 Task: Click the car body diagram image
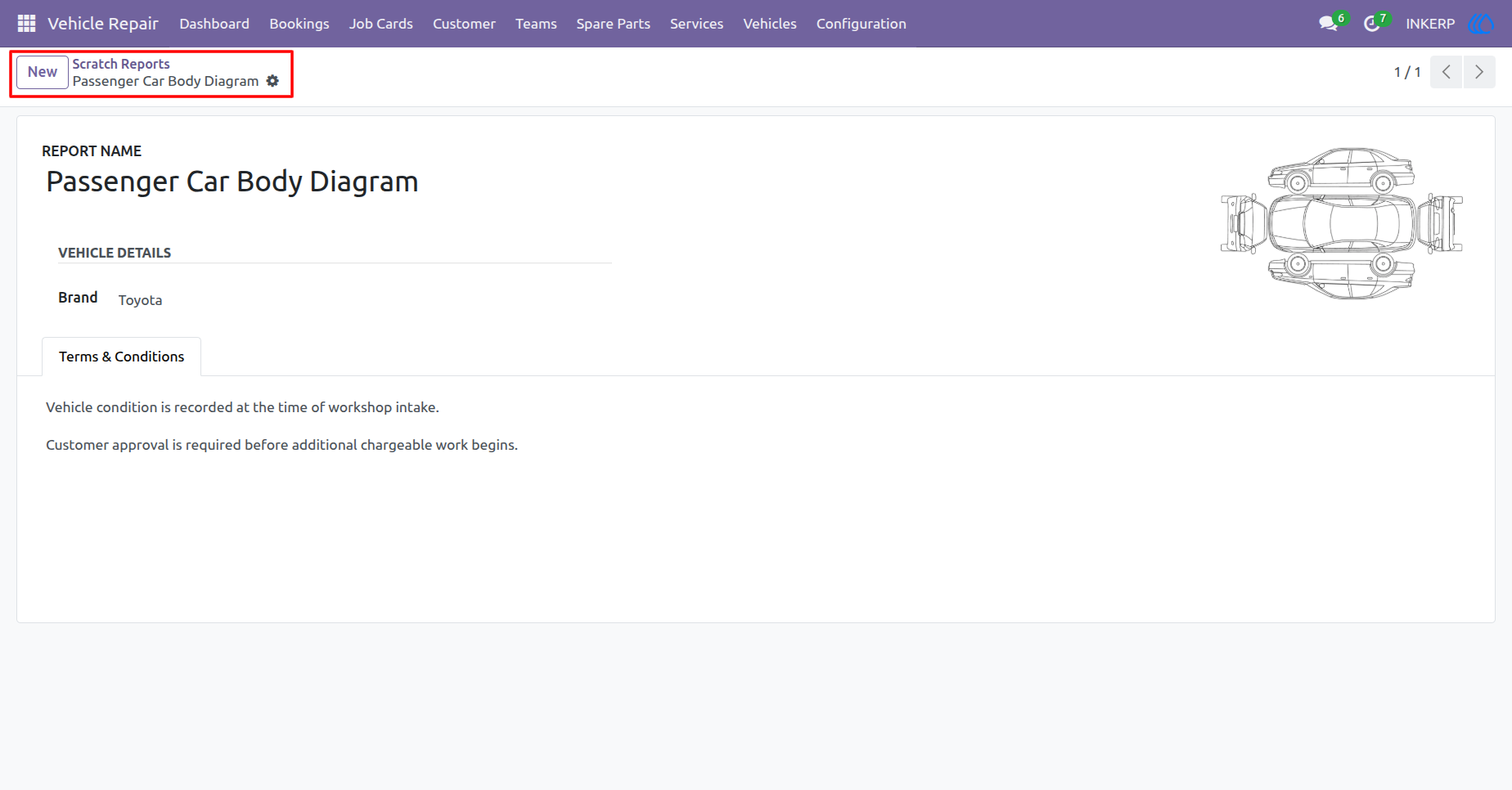(x=1342, y=223)
